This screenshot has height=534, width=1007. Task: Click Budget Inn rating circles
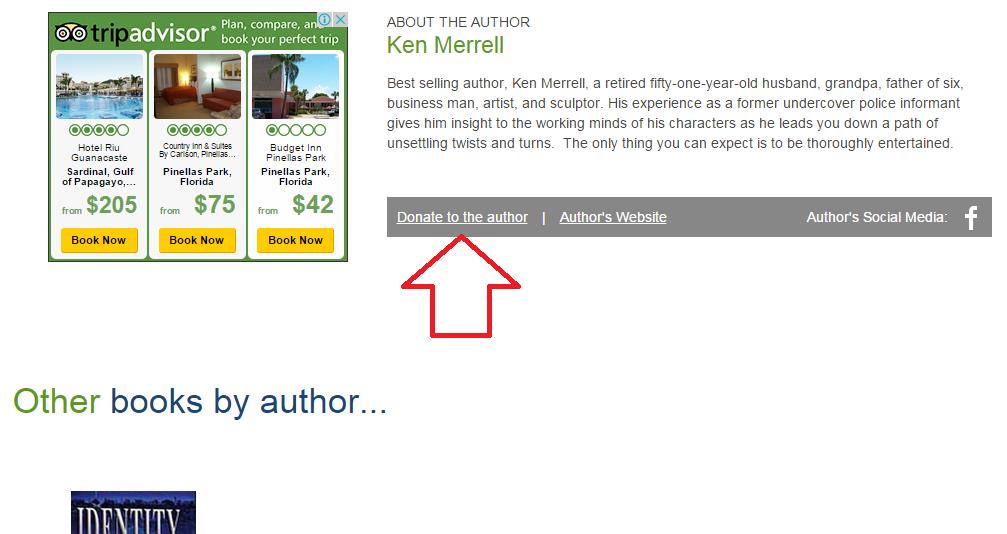click(296, 130)
